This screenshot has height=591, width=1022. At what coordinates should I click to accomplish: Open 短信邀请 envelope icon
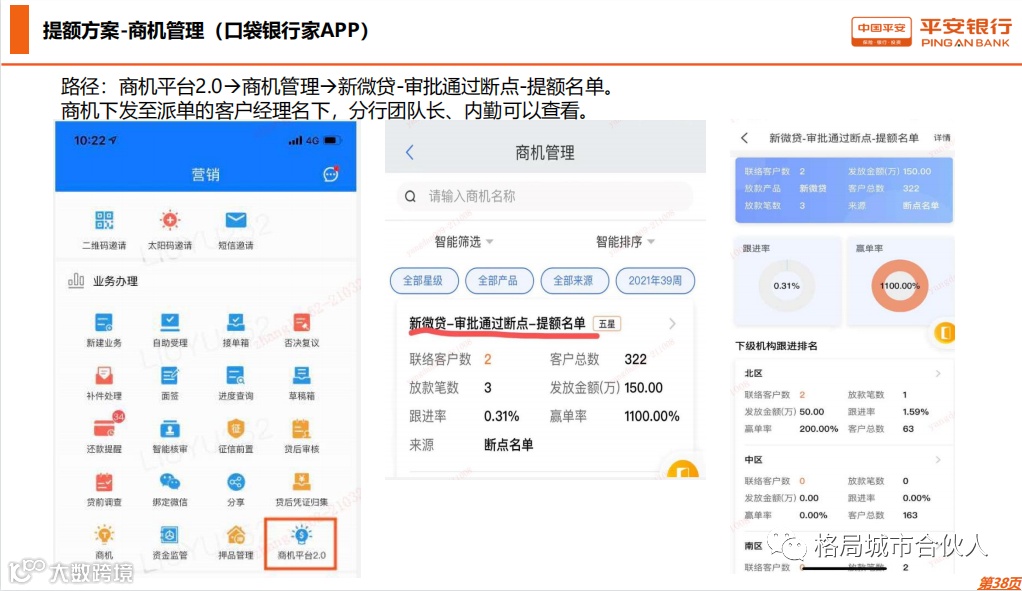pos(235,220)
